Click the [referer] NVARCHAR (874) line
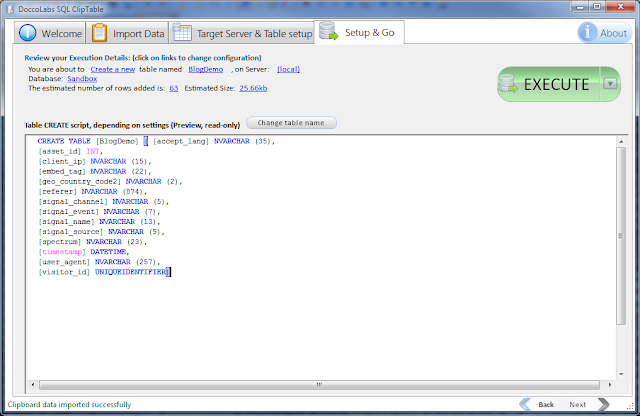Viewport: 640px width, 416px height. (93, 191)
